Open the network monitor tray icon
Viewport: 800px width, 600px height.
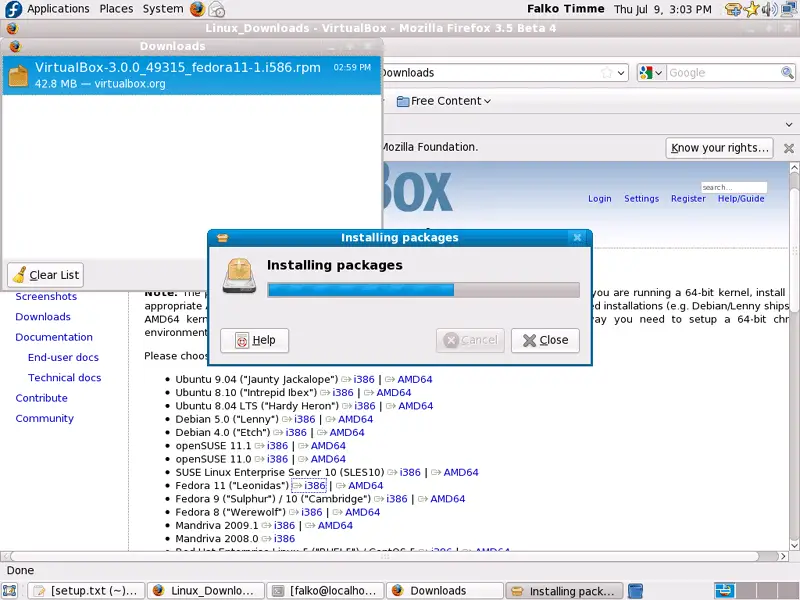789,9
